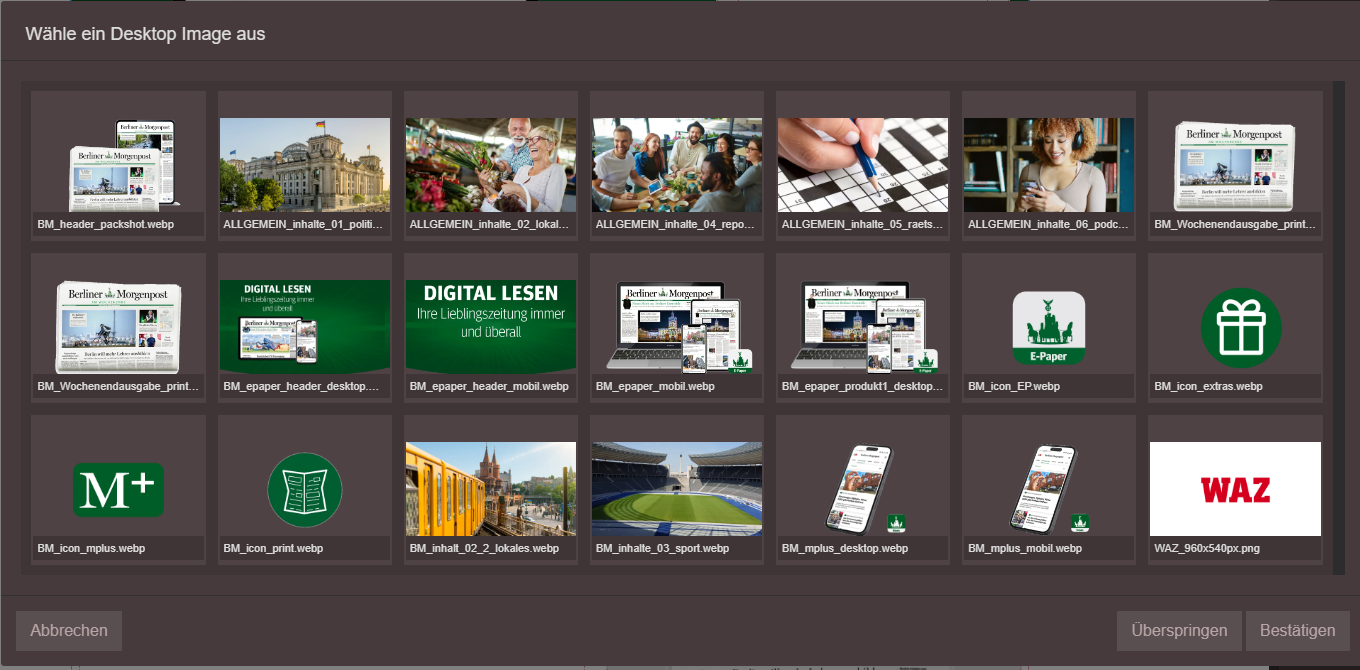Choose the crossword puzzle photo

[x=862, y=165]
